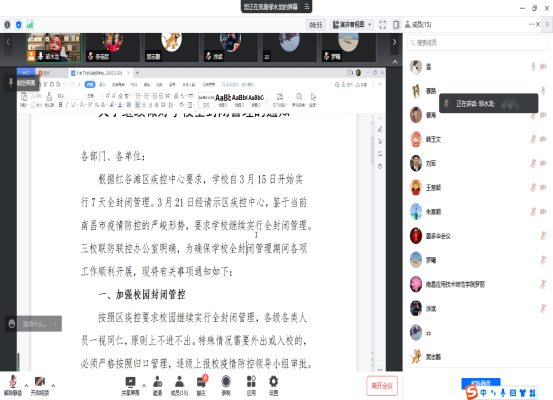
Task: Open the meeting security shield icon
Action: [19, 25]
